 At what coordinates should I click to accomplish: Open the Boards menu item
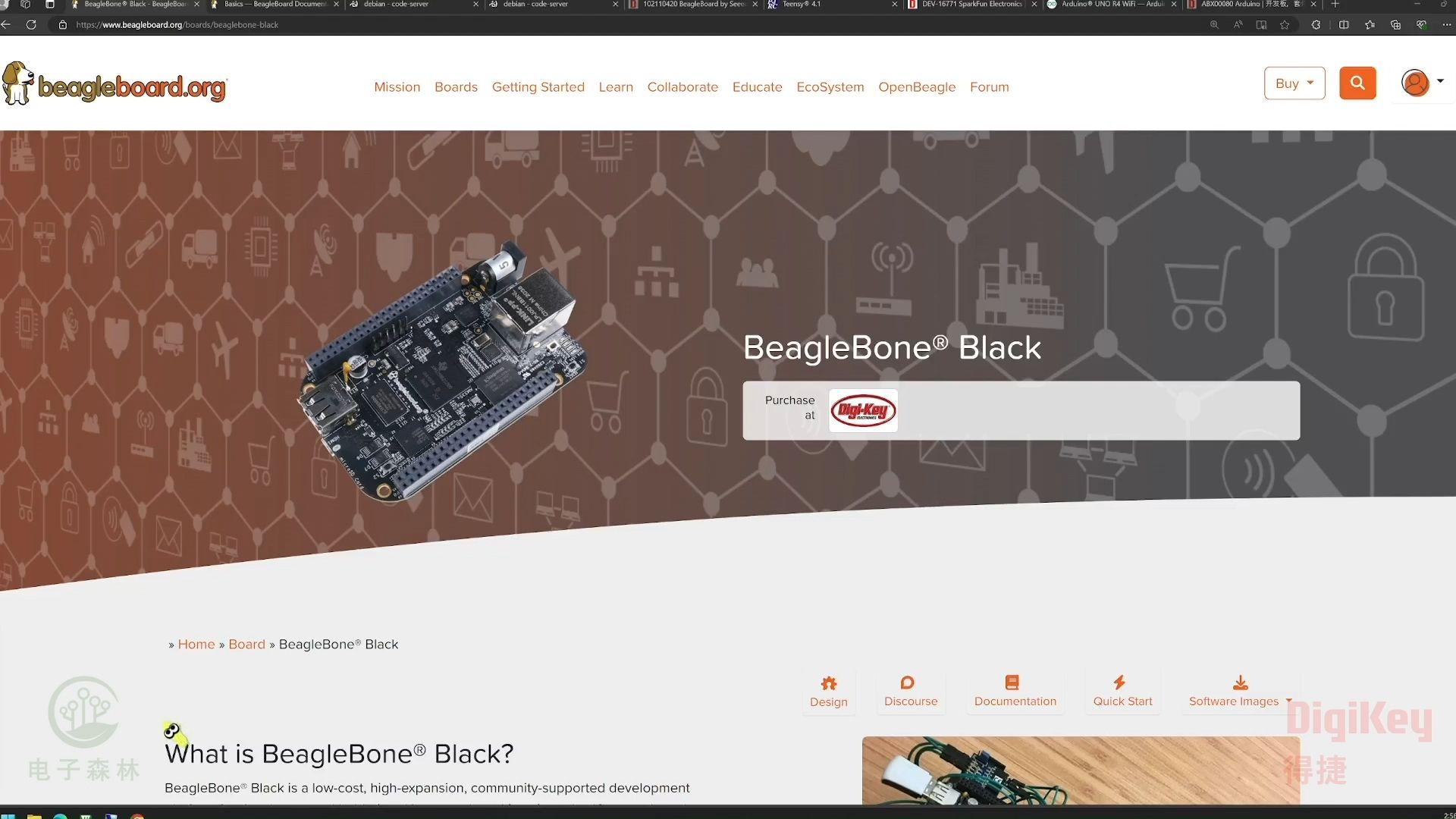coord(456,86)
